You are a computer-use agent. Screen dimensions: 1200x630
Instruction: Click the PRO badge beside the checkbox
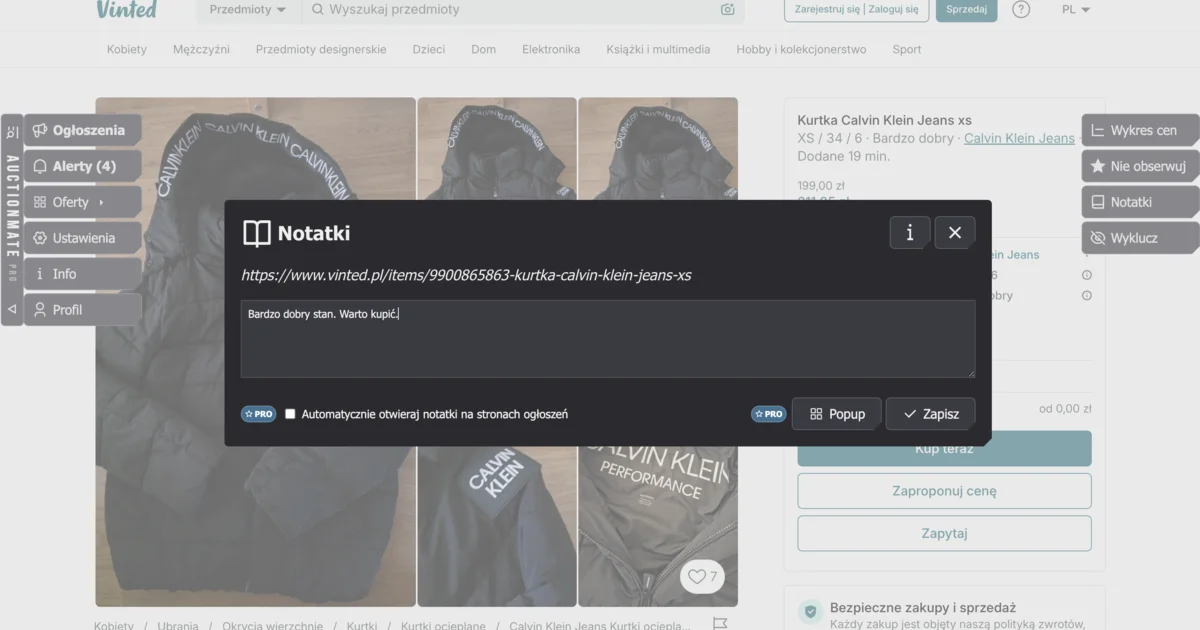258,414
